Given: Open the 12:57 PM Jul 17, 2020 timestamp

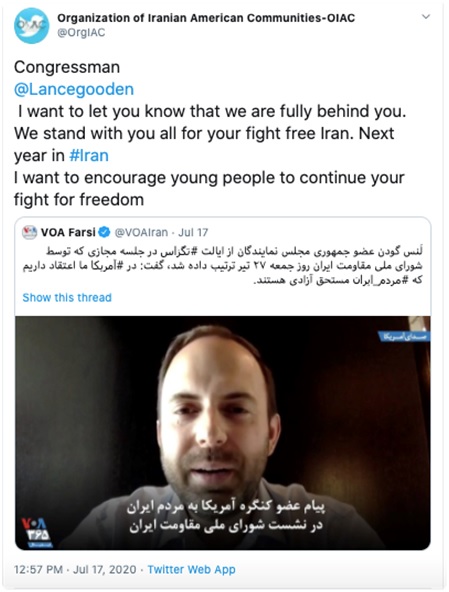Looking at the screenshot, I should (x=75, y=569).
